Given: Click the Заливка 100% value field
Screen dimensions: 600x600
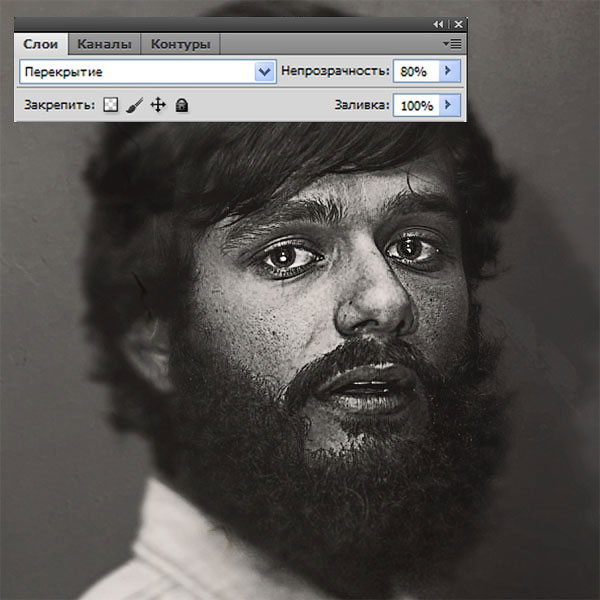Looking at the screenshot, I should tap(416, 105).
